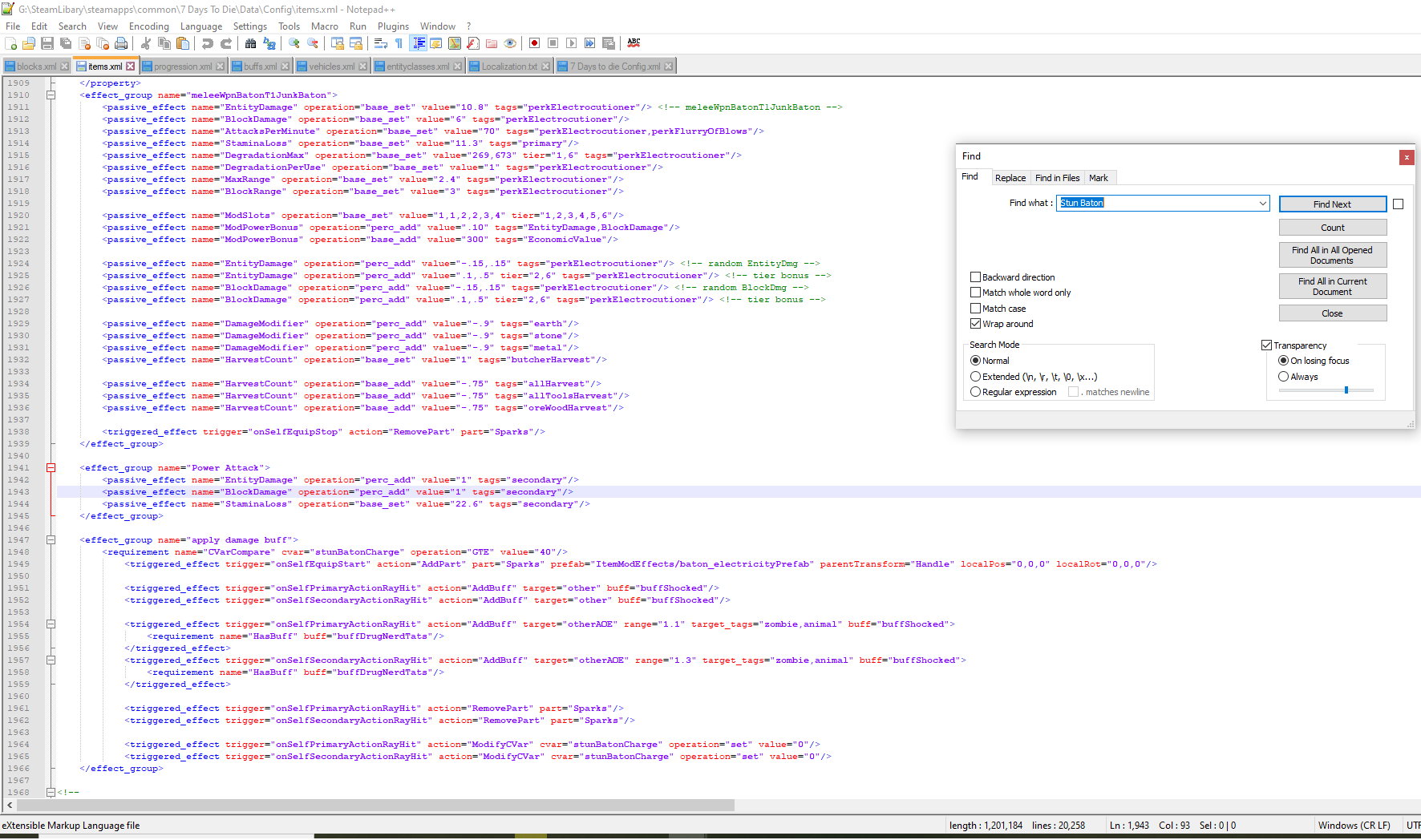Open the Macro menu
The image size is (1421, 840).
point(325,26)
